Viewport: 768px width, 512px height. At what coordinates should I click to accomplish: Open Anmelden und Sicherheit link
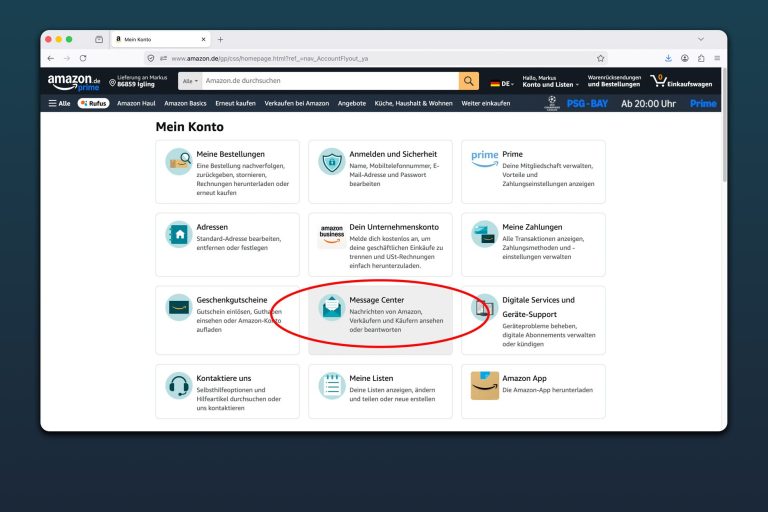(x=393, y=154)
